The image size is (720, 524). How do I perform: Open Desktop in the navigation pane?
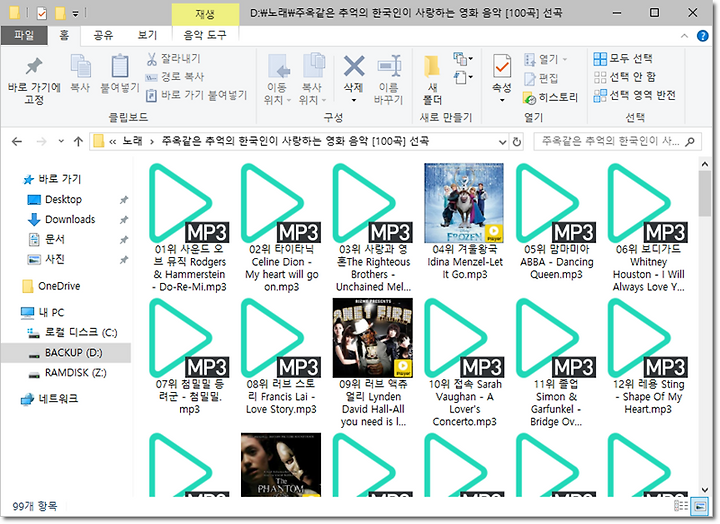pos(55,199)
